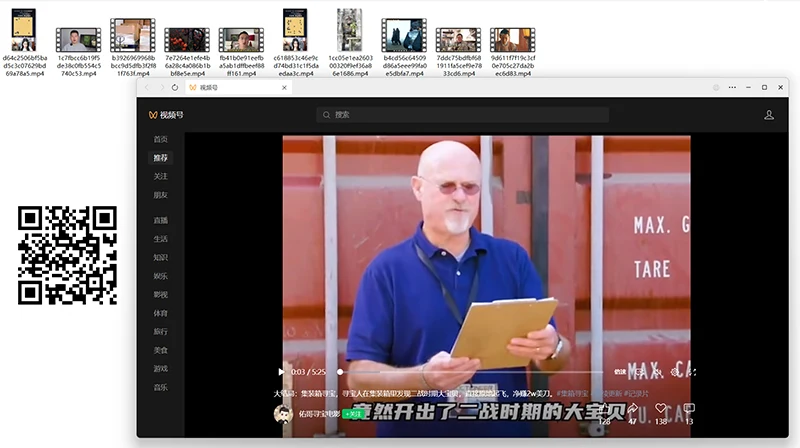
Task: Click the creator avatar below the video
Action: point(283,413)
